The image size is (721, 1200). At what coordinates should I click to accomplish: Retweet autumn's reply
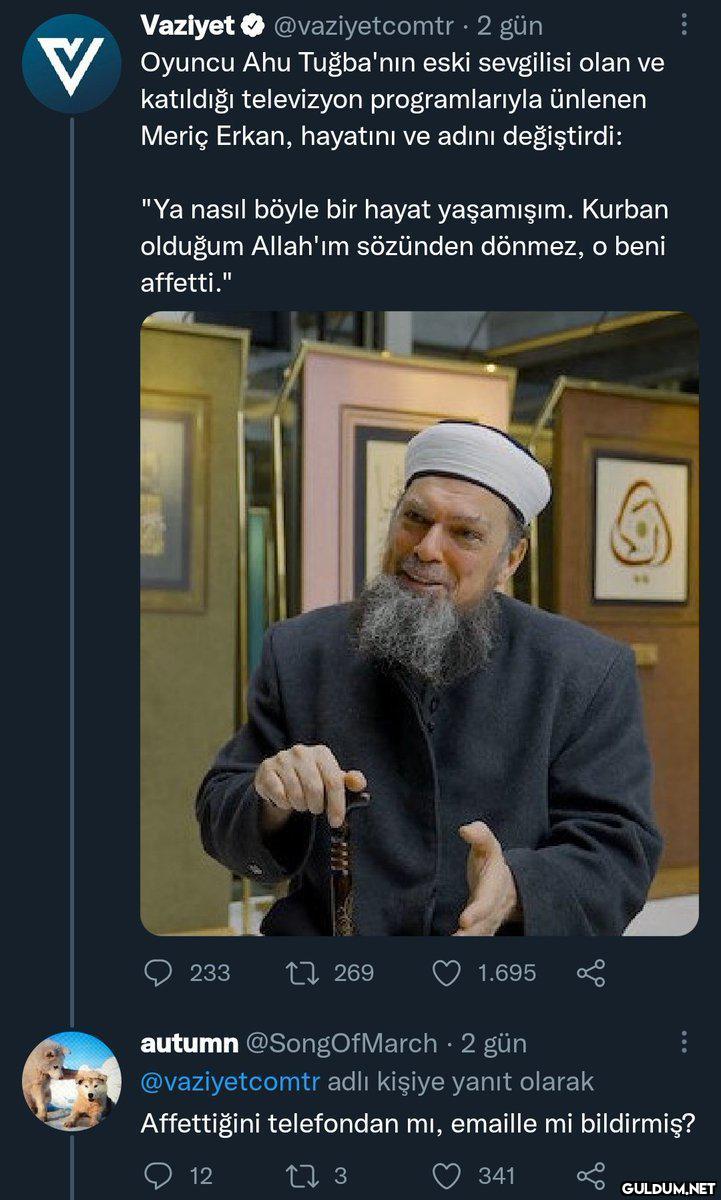coord(299,1175)
